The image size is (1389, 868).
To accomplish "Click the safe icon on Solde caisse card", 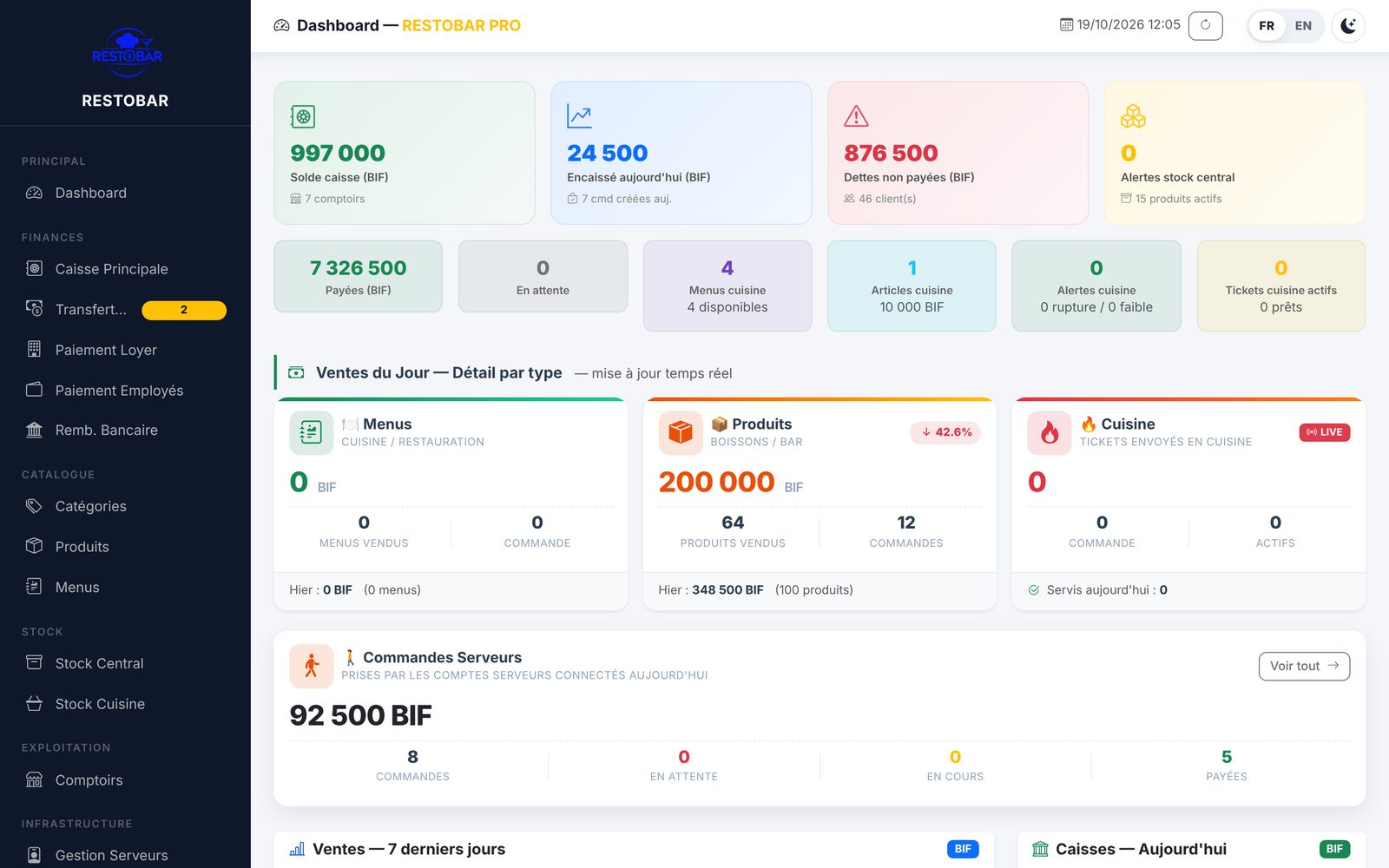I will [303, 116].
